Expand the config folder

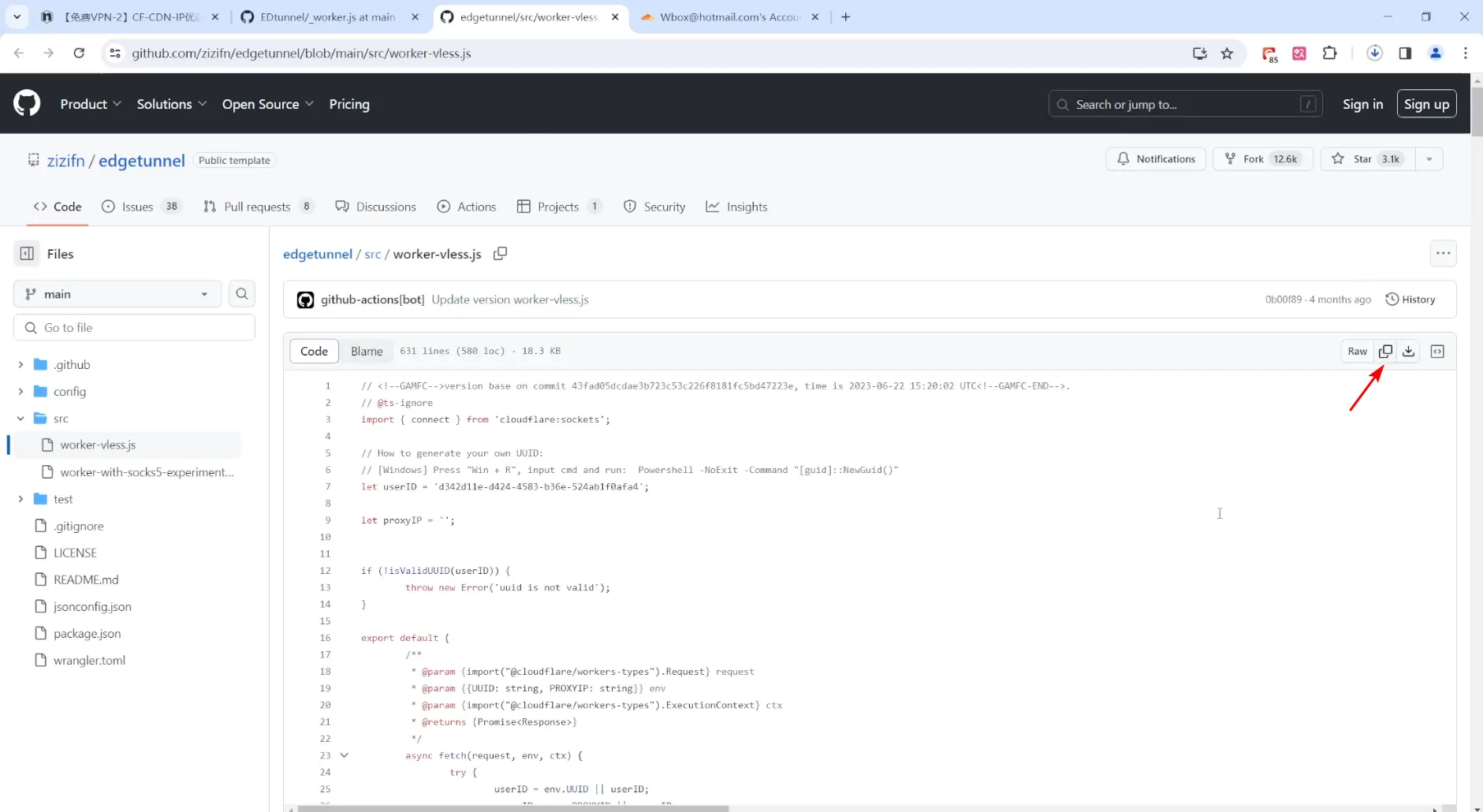[x=20, y=392]
